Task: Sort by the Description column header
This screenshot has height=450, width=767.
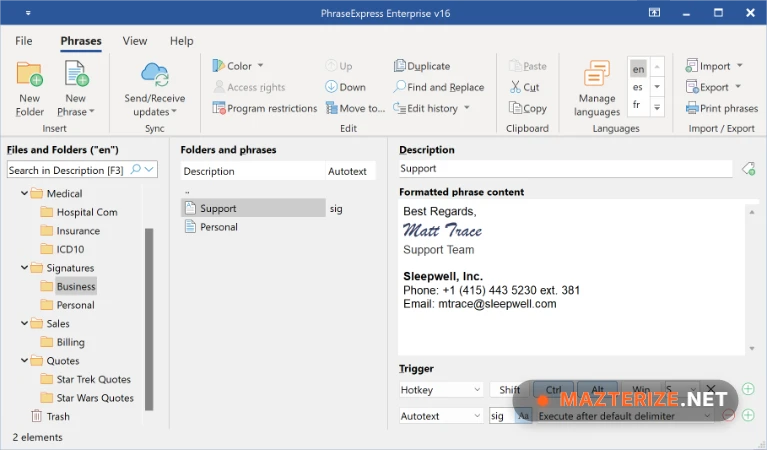Action: click(253, 171)
